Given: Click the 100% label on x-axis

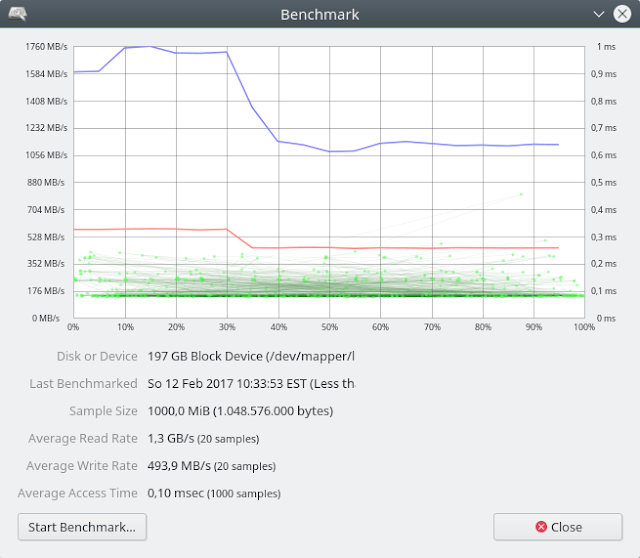Looking at the screenshot, I should coord(584,327).
